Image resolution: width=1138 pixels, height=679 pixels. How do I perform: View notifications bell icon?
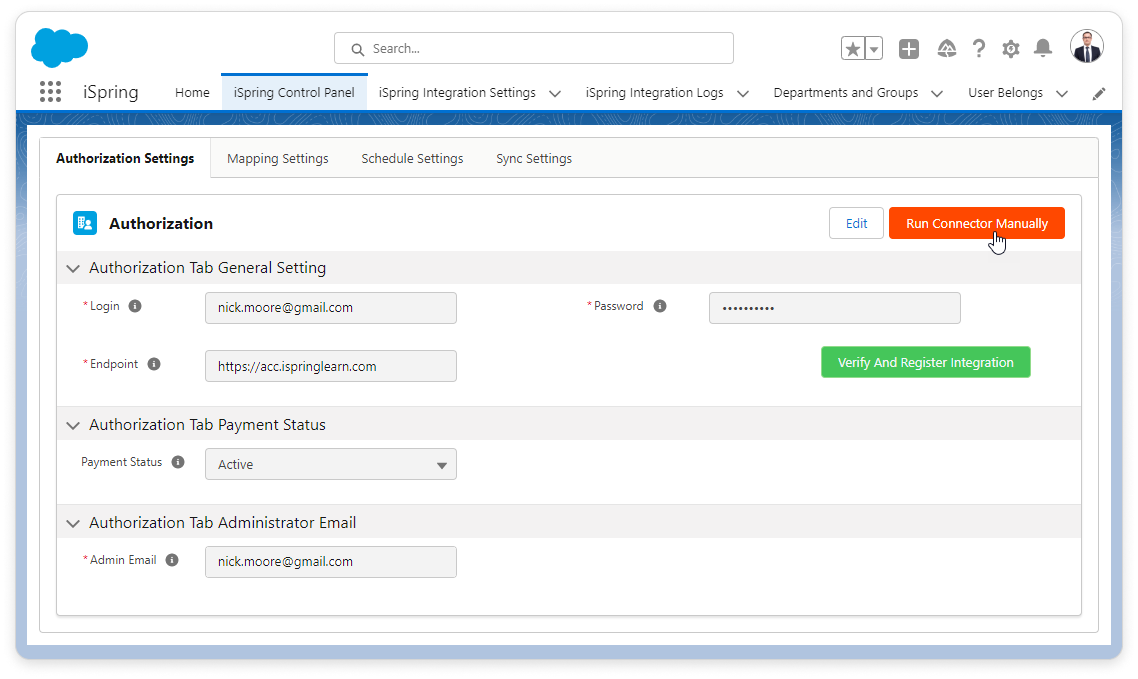click(x=1043, y=49)
